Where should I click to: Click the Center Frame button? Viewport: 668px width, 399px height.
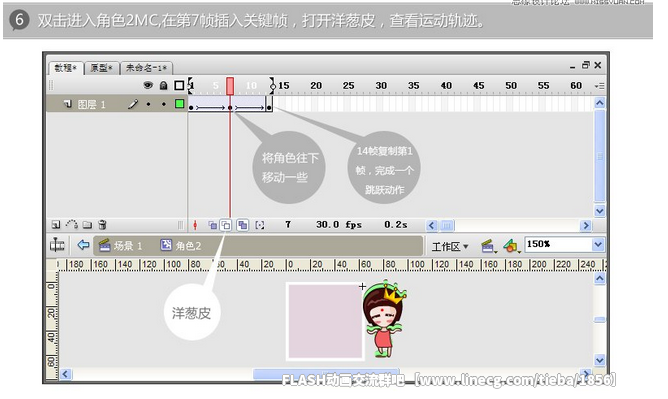click(195, 225)
